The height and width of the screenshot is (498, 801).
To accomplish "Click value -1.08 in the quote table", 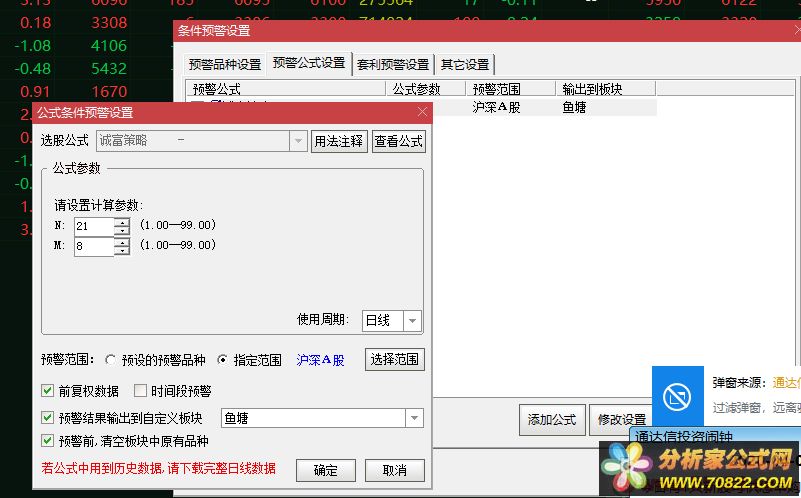I will [x=33, y=45].
